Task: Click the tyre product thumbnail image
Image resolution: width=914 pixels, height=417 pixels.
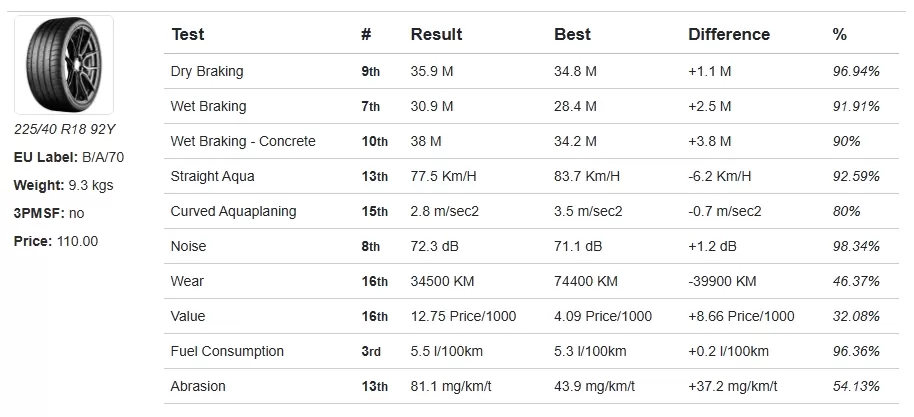Action: point(64,65)
